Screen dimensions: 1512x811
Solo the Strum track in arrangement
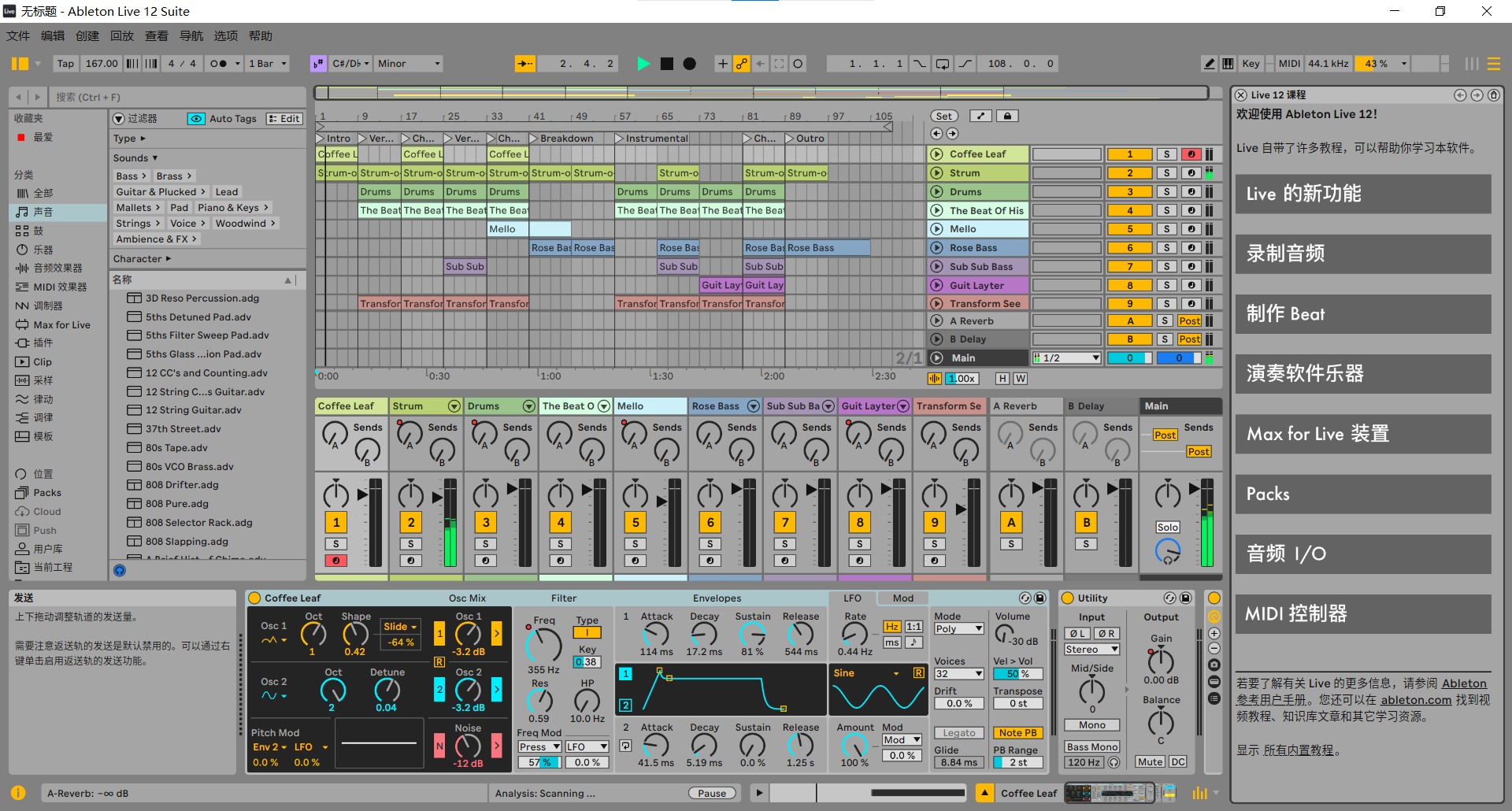click(x=1166, y=173)
